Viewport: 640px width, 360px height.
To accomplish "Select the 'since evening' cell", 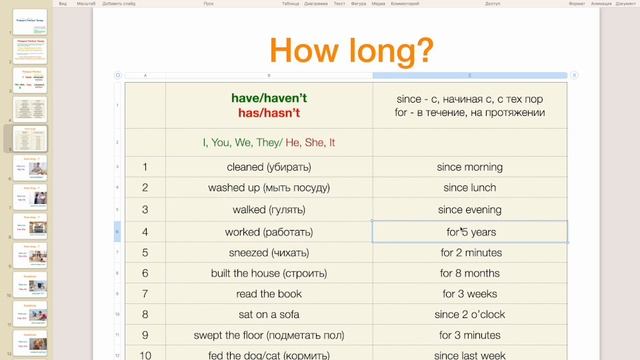I will (470, 210).
